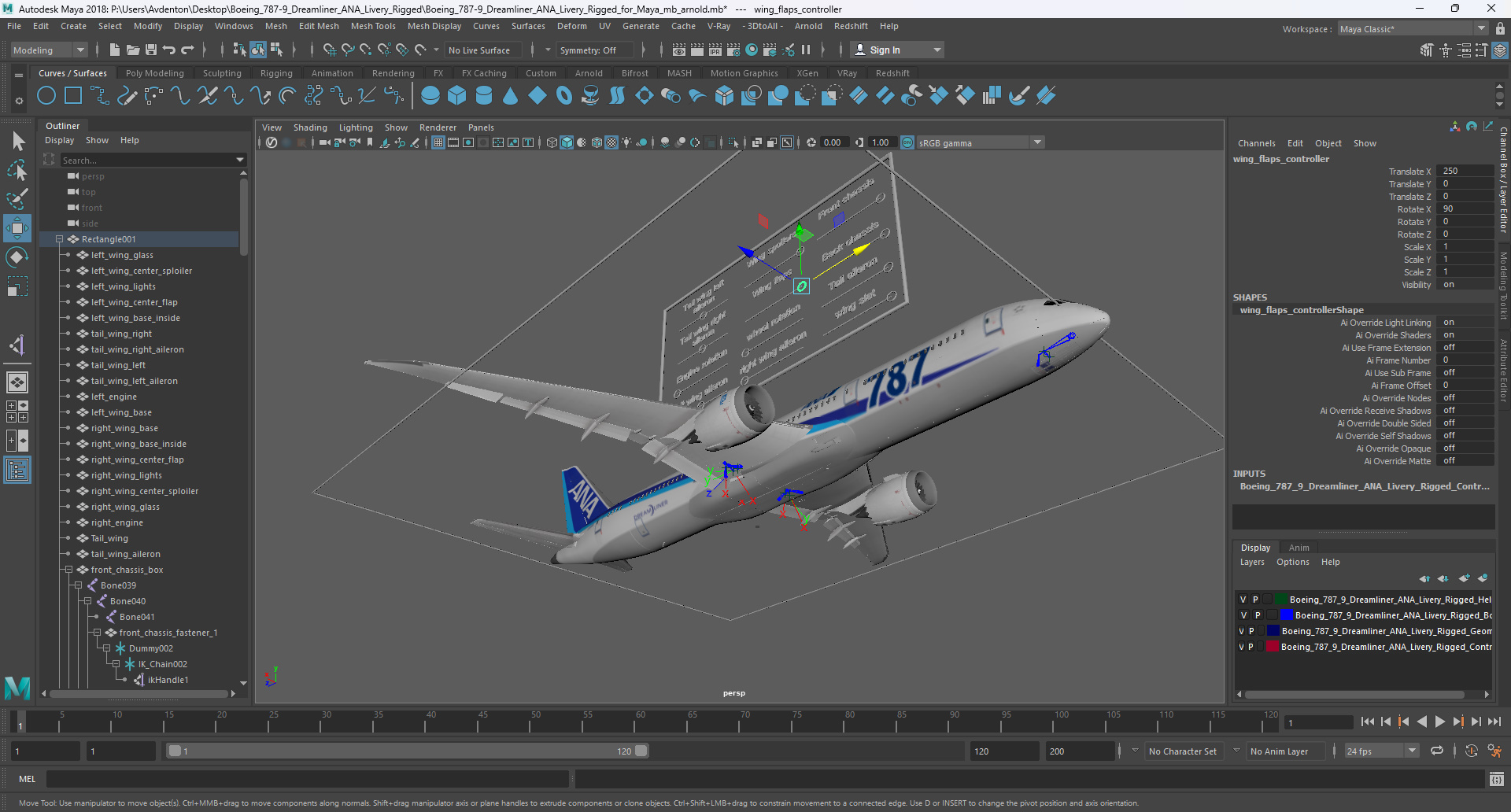The width and height of the screenshot is (1511, 812).
Task: Toggle visibility V of Controllers layer
Action: tap(1242, 647)
